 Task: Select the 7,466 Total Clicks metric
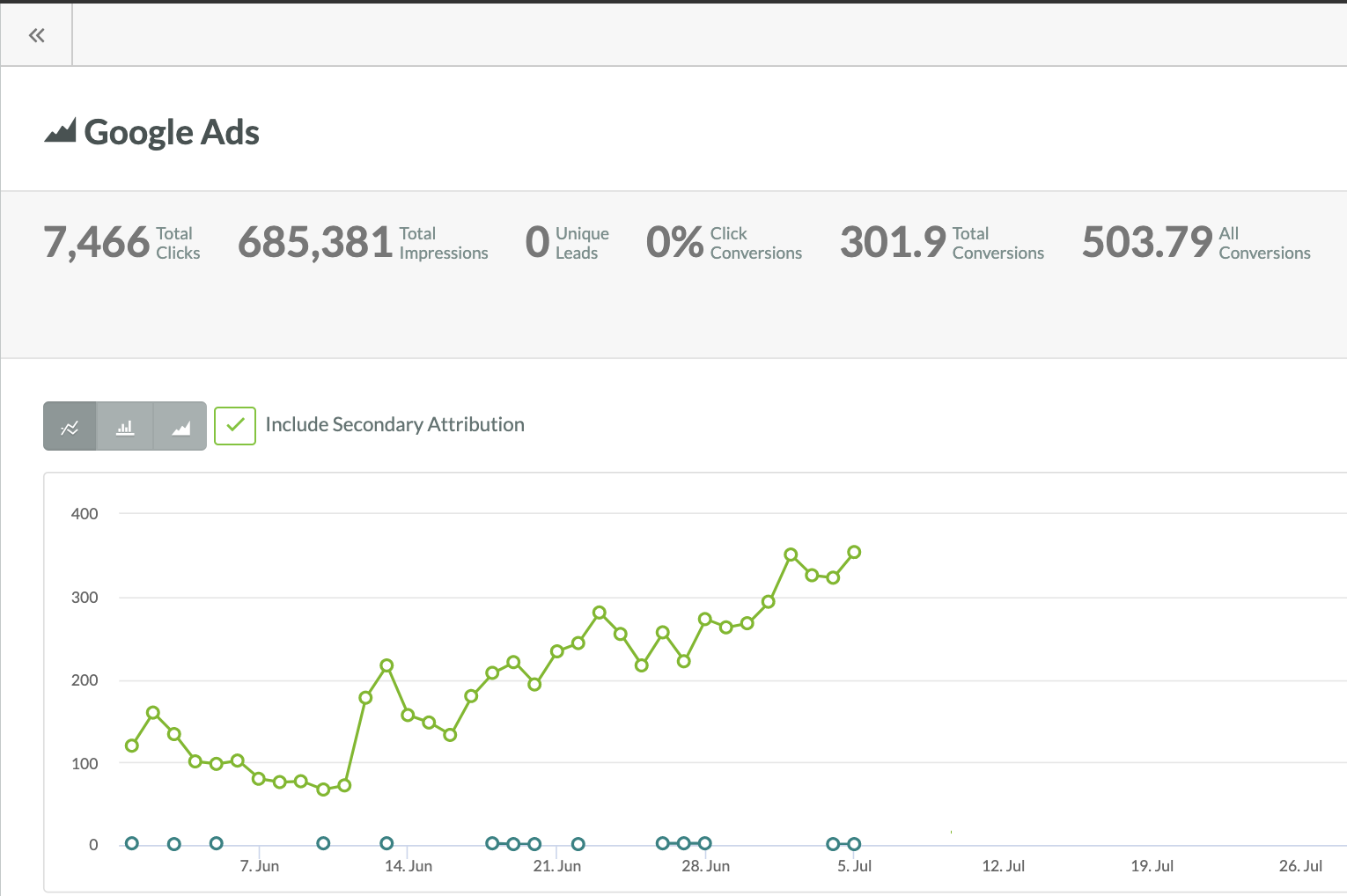tap(122, 242)
